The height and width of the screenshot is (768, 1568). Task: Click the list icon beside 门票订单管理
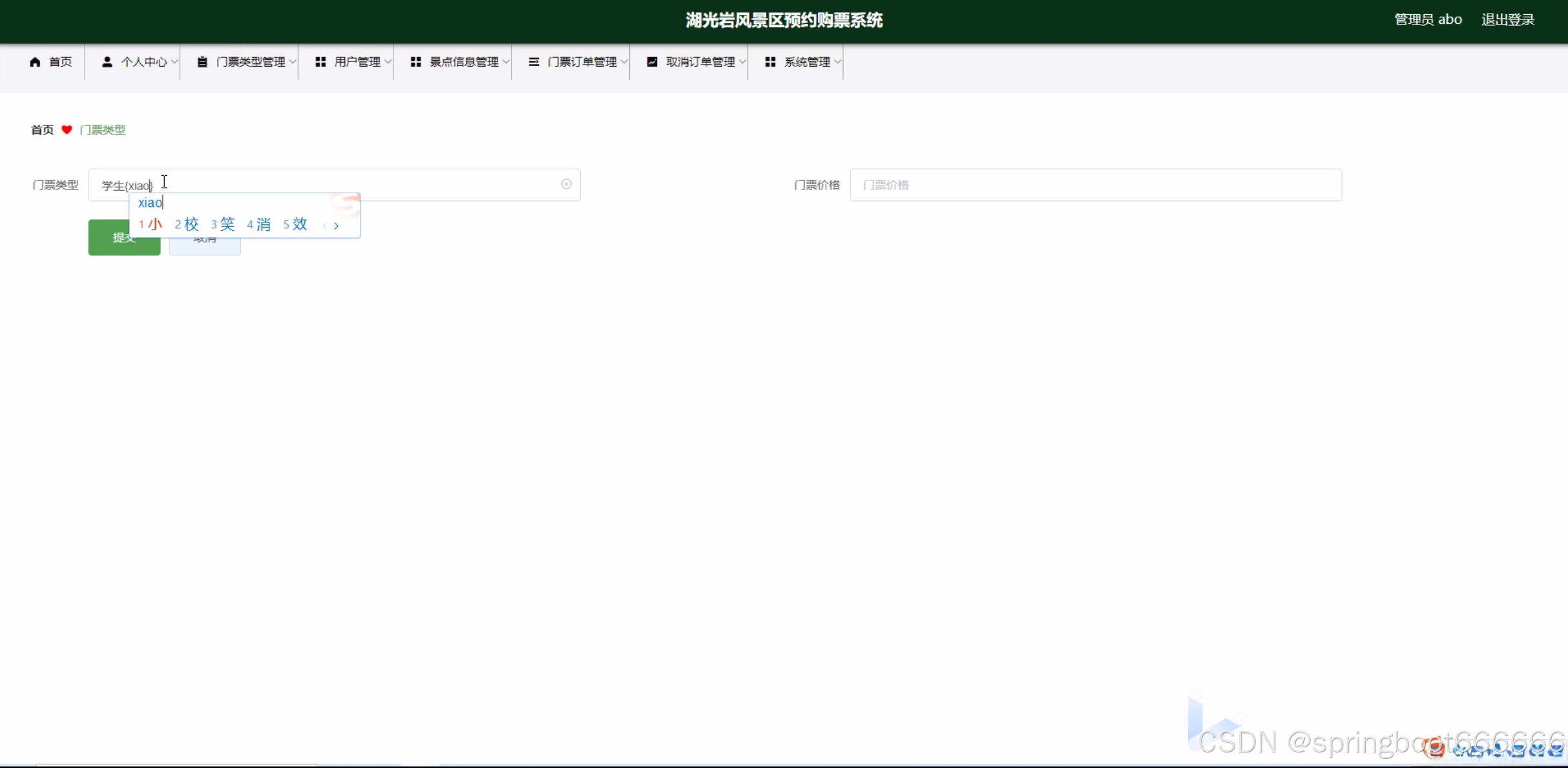coord(534,62)
